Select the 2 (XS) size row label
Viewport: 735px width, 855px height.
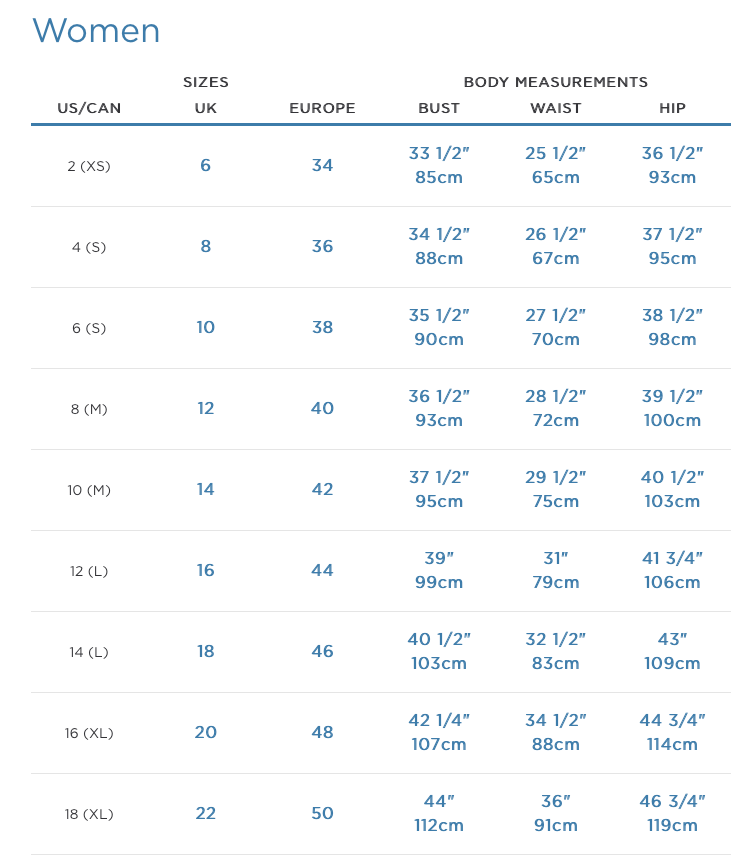tap(89, 166)
